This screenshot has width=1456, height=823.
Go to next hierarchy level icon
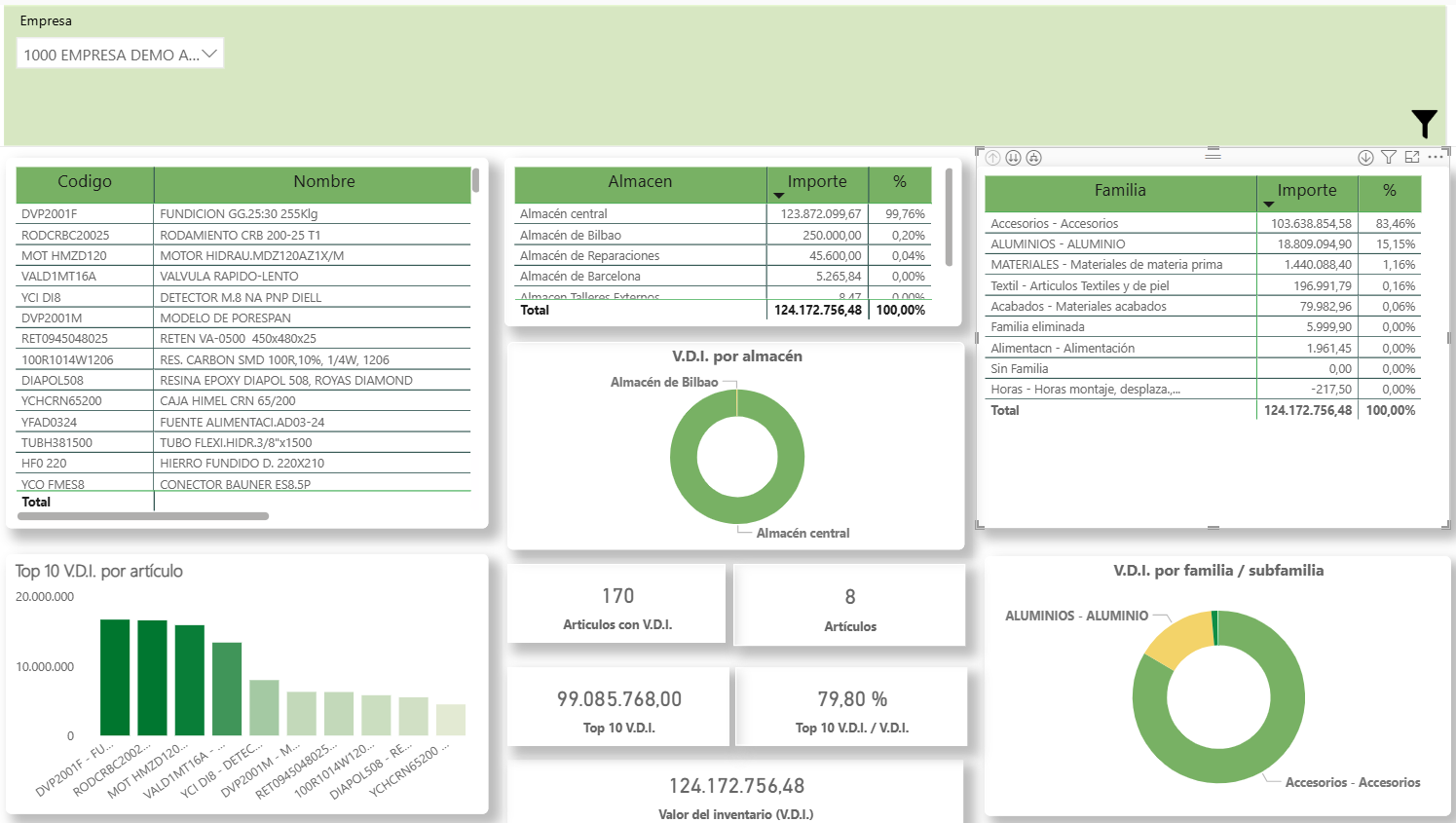tap(1013, 158)
